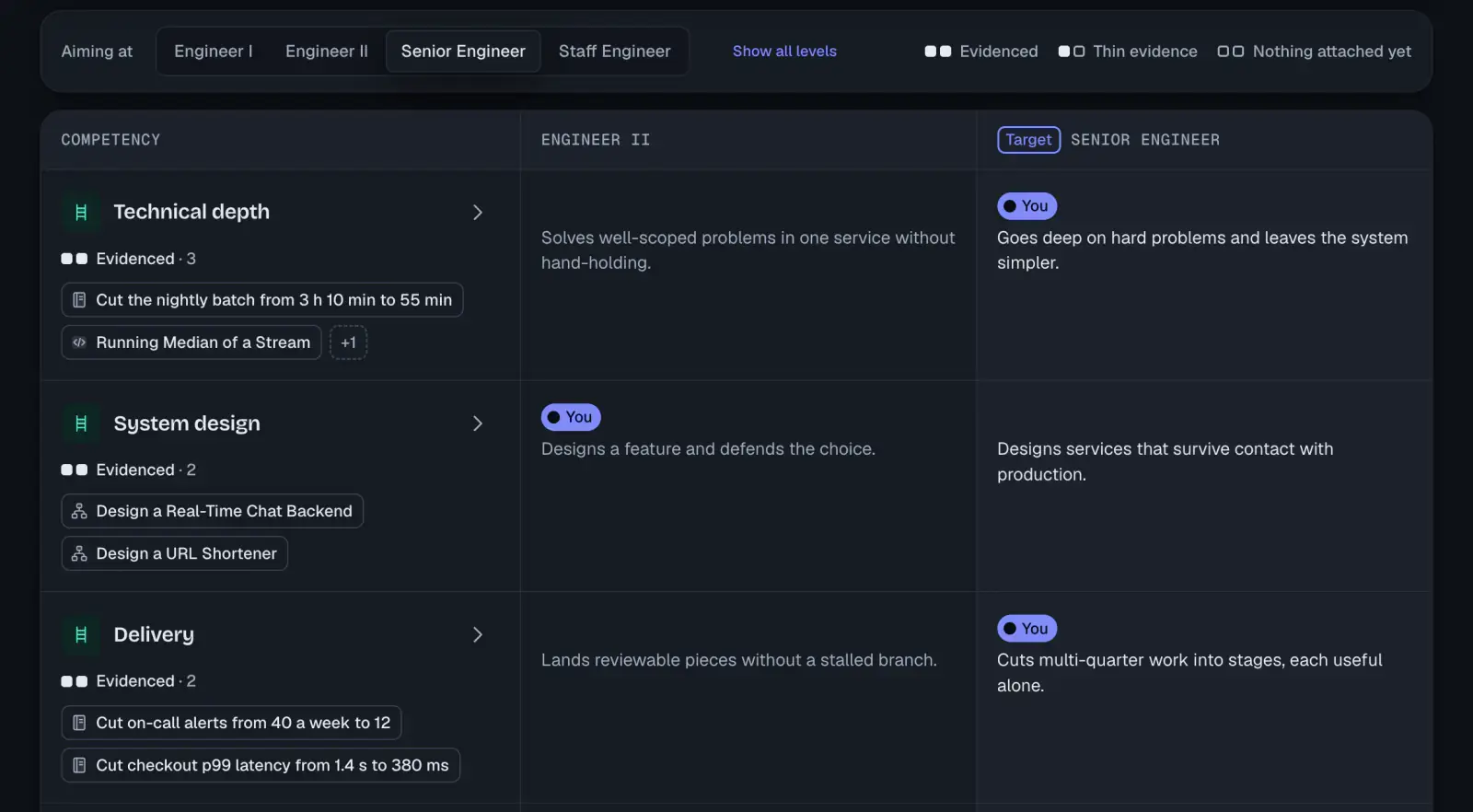This screenshot has height=812, width=1473.
Task: Click the evidence squares under System design
Action: coord(74,470)
